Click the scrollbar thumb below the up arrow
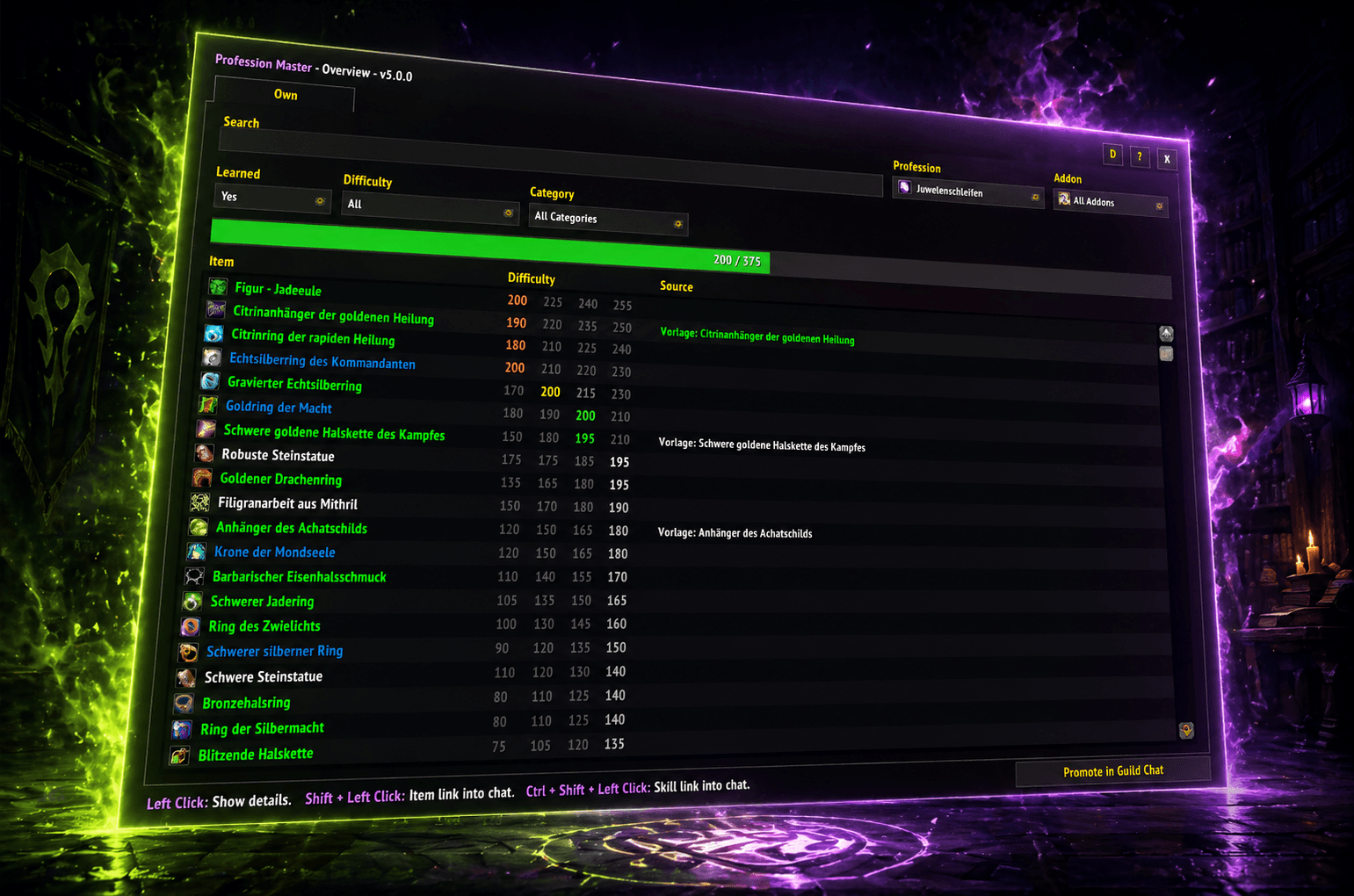The width and height of the screenshot is (1354, 896). (x=1166, y=353)
